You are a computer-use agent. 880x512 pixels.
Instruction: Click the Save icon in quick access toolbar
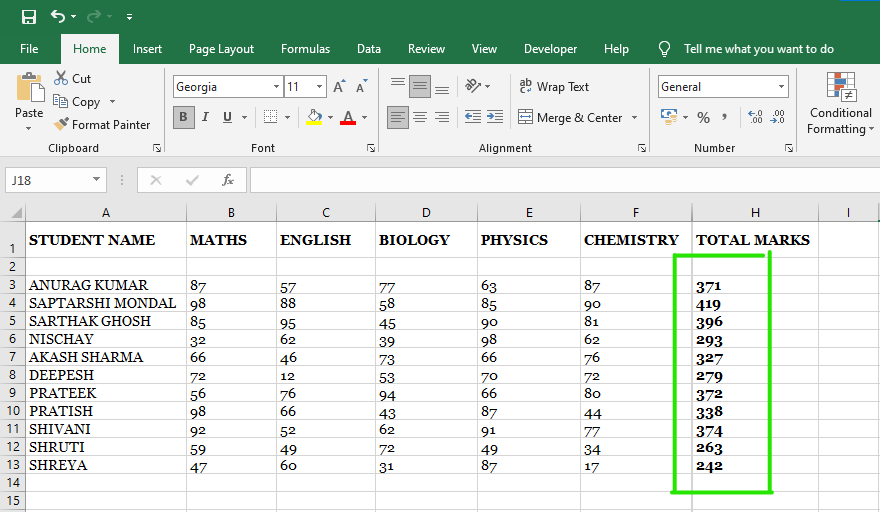pos(28,17)
